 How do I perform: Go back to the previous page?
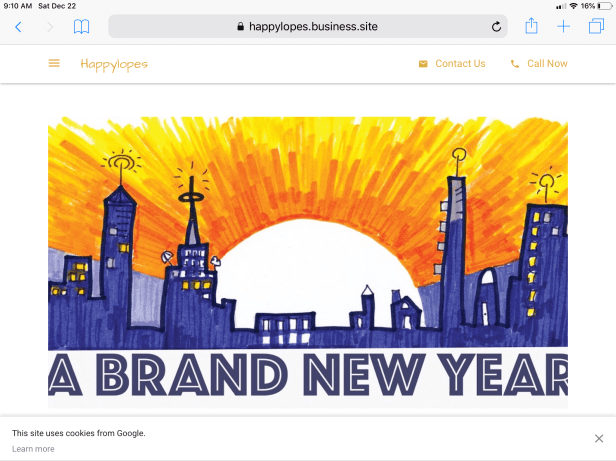click(x=18, y=26)
